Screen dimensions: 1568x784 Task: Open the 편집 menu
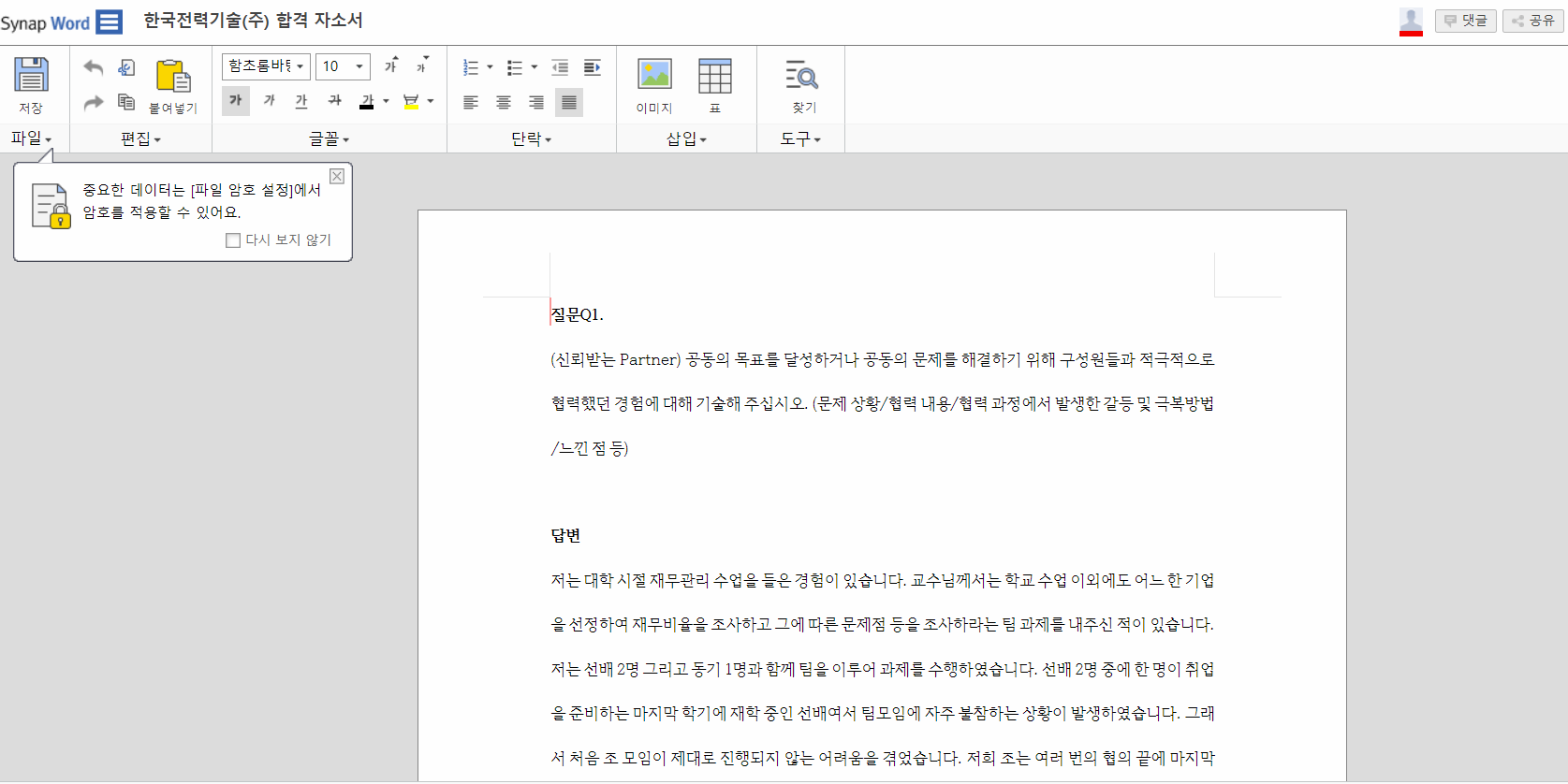click(x=140, y=138)
